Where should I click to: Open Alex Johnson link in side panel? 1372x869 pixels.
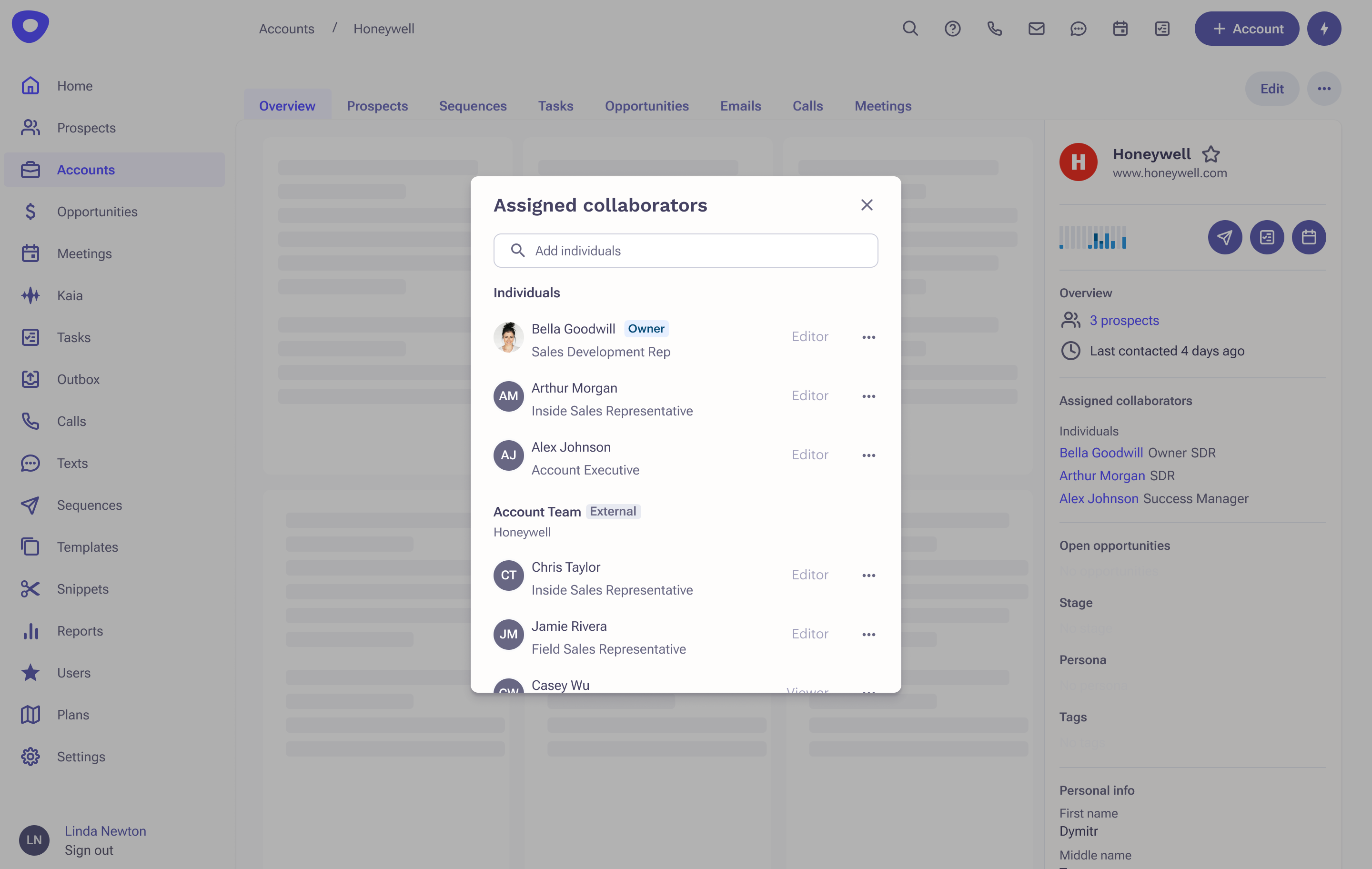(1099, 499)
